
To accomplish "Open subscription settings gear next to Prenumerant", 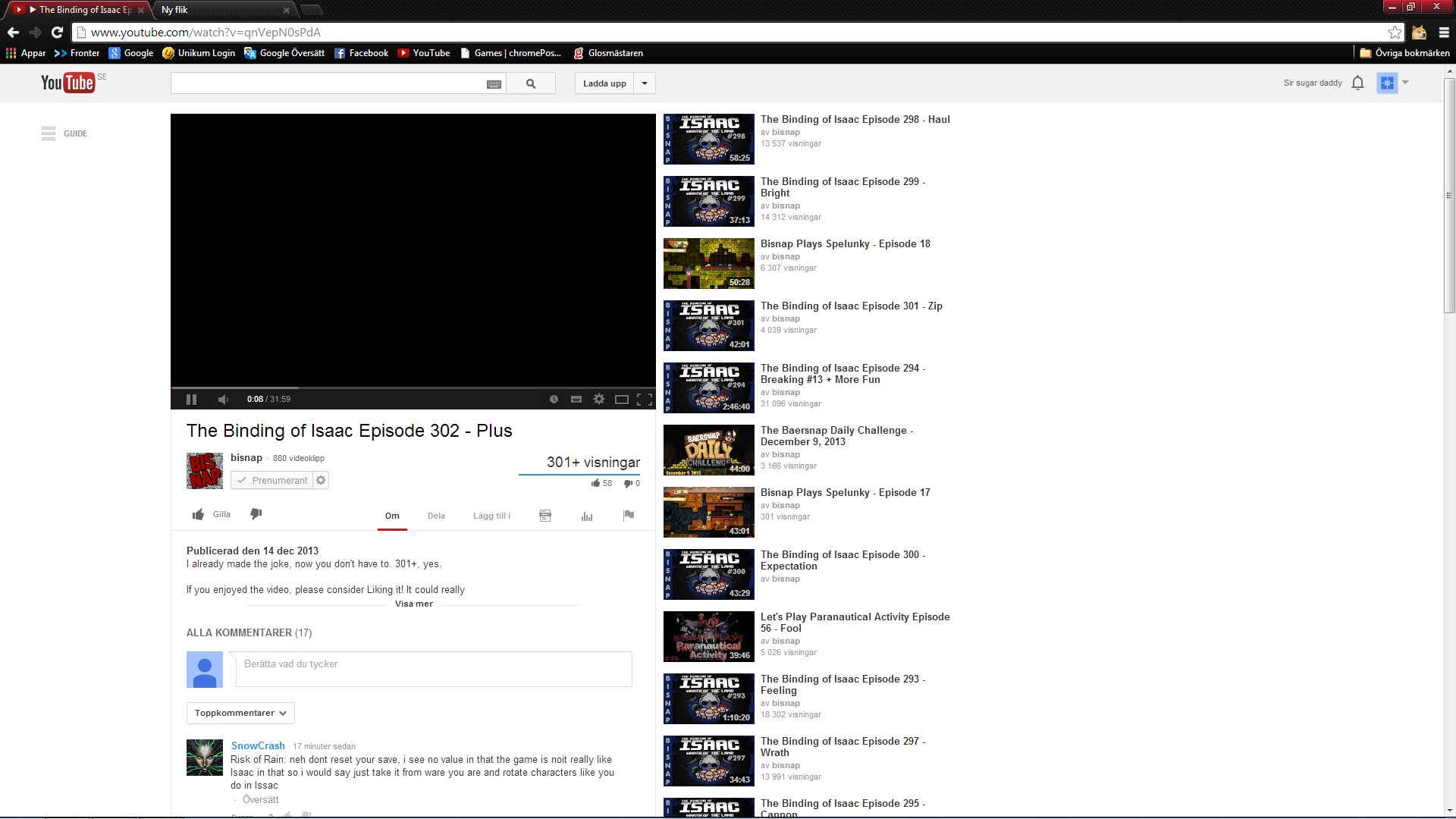I will [x=321, y=481].
